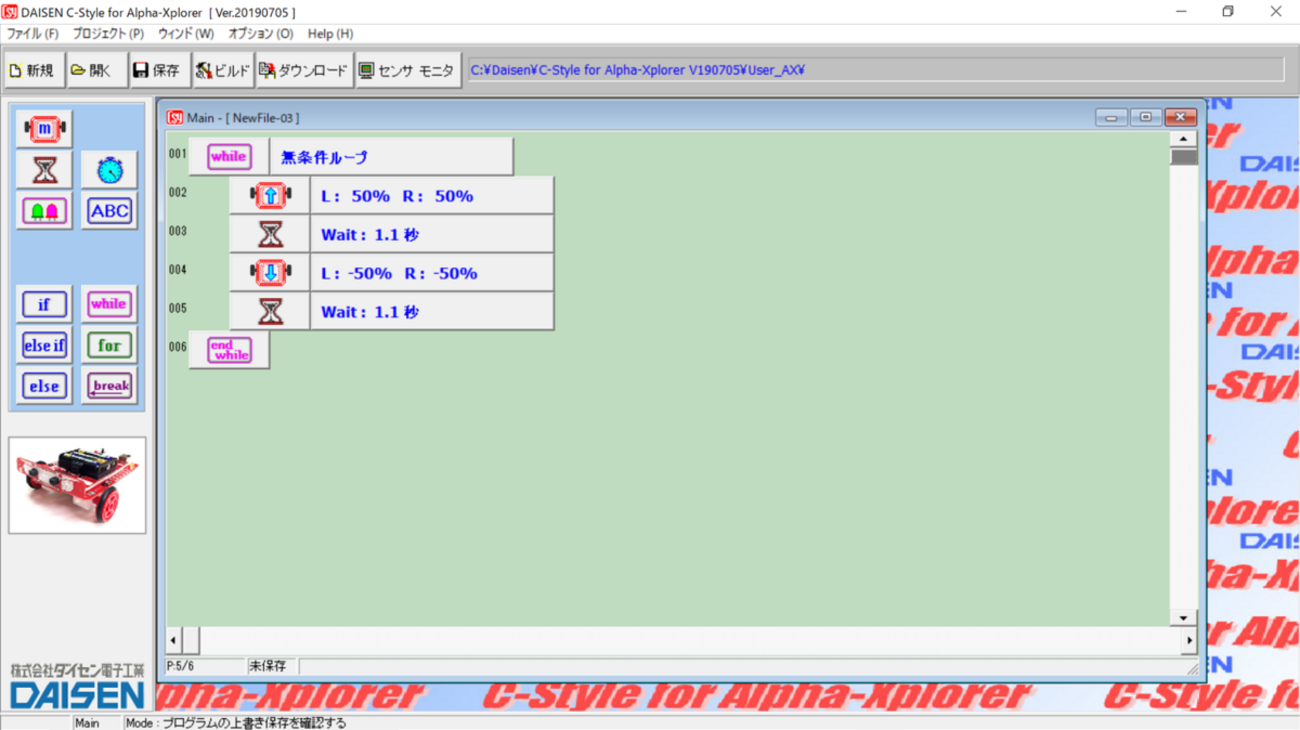Click line number 004 in the program
The image size is (1300, 730).
click(177, 270)
